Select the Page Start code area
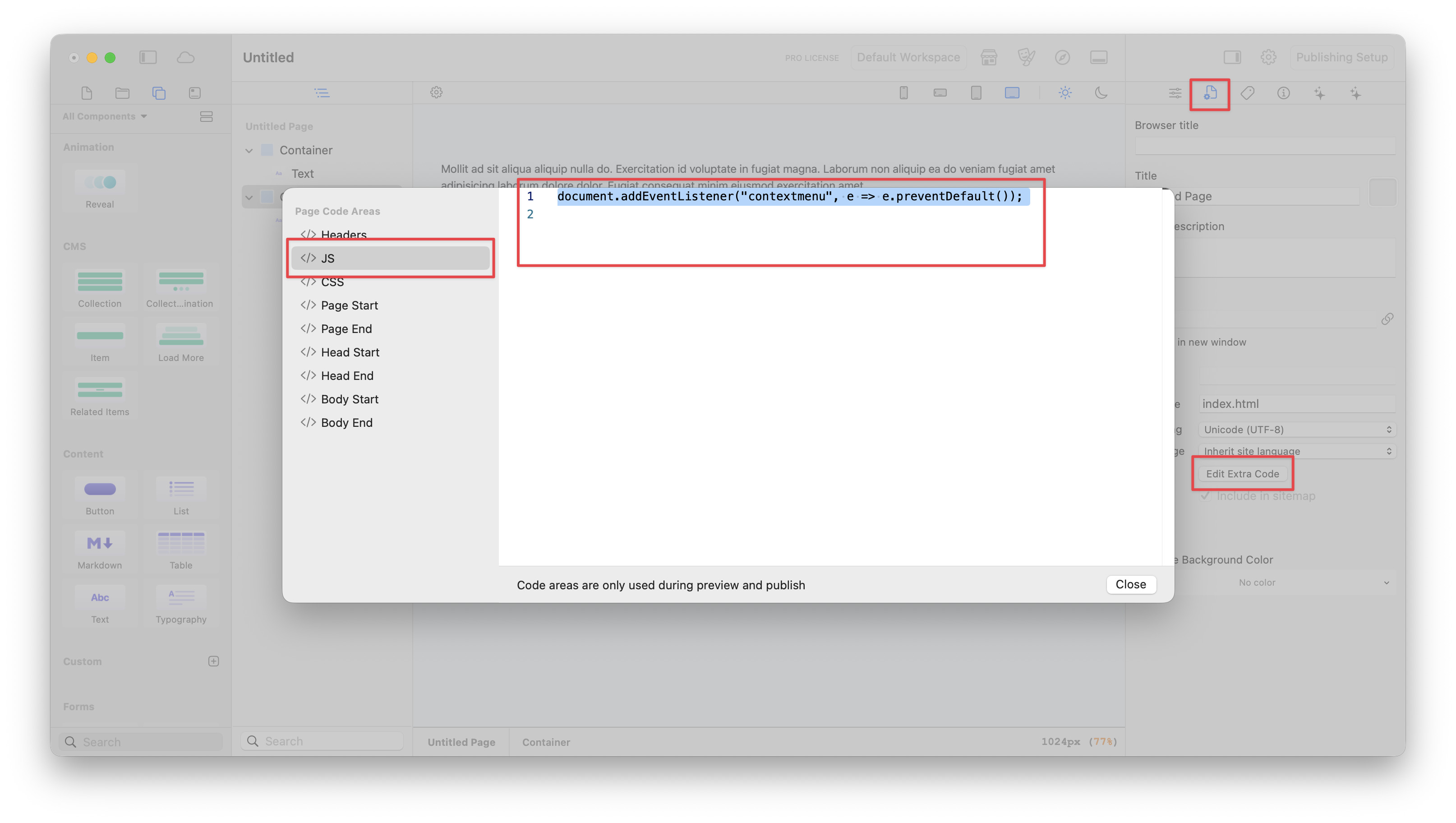Screen dimensions: 1456x823 (391, 305)
